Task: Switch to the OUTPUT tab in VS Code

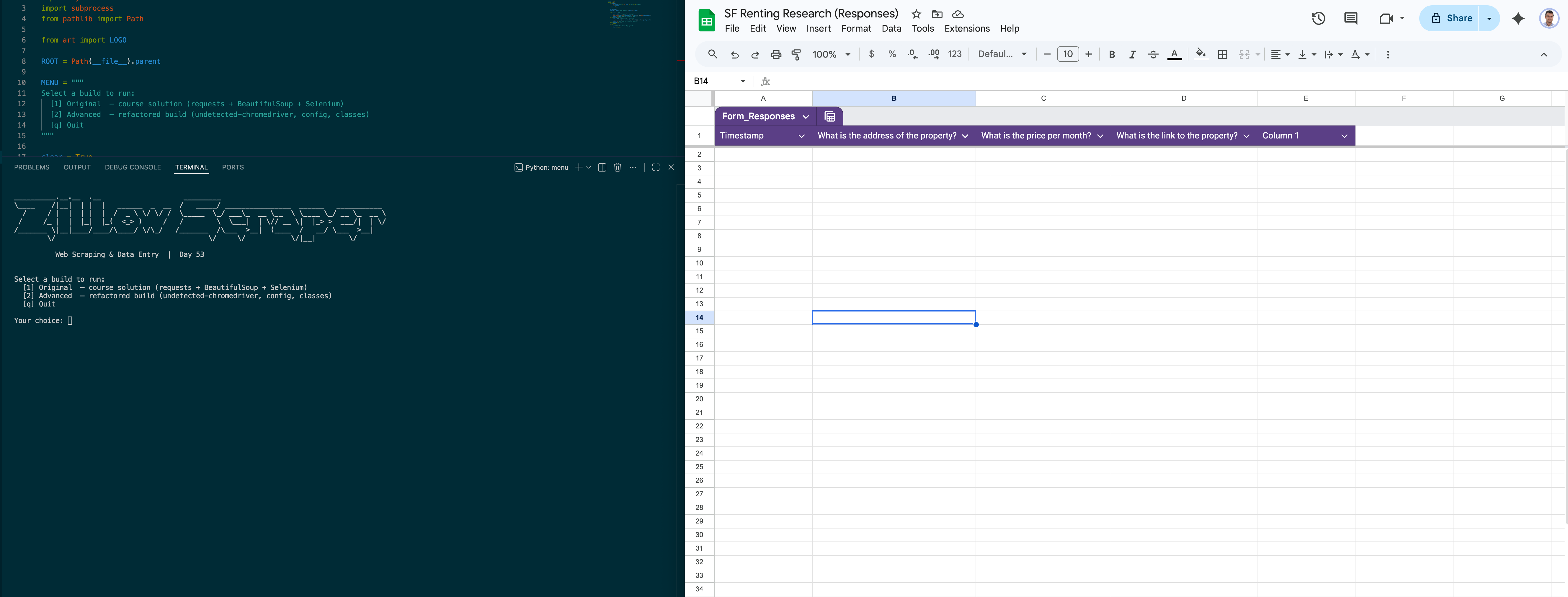Action: 77,167
